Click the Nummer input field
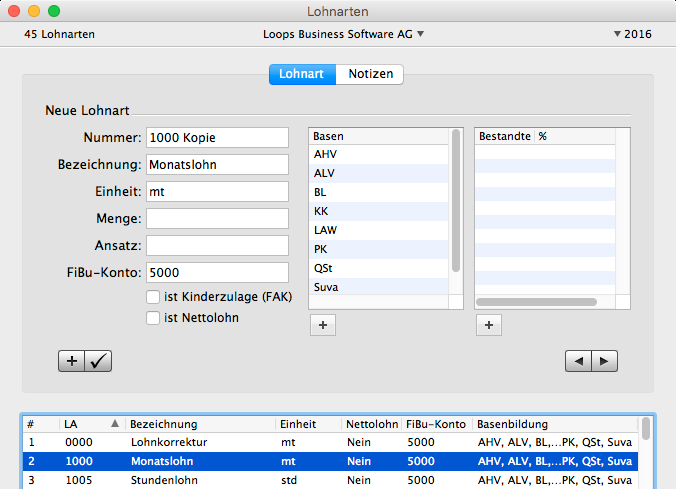This screenshot has height=489, width=676. (x=216, y=137)
